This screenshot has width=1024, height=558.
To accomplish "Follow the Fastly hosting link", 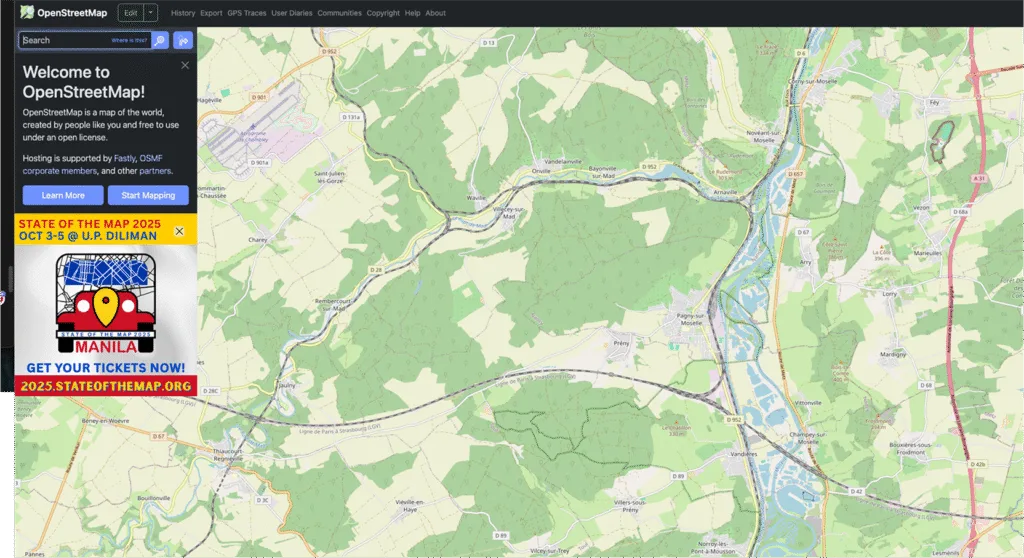I will 124,158.
